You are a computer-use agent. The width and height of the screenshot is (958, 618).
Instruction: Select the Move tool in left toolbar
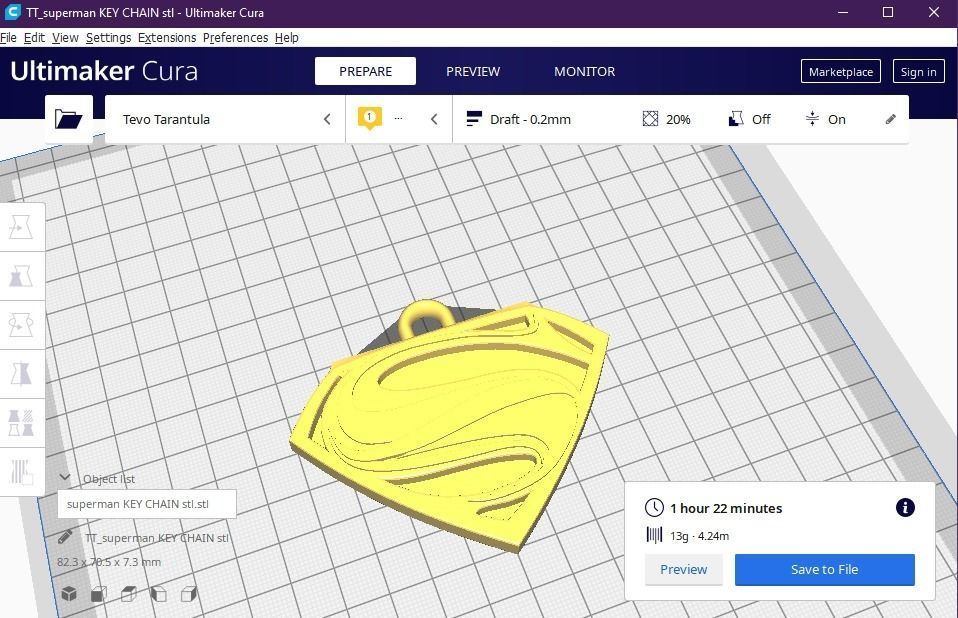[x=21, y=227]
